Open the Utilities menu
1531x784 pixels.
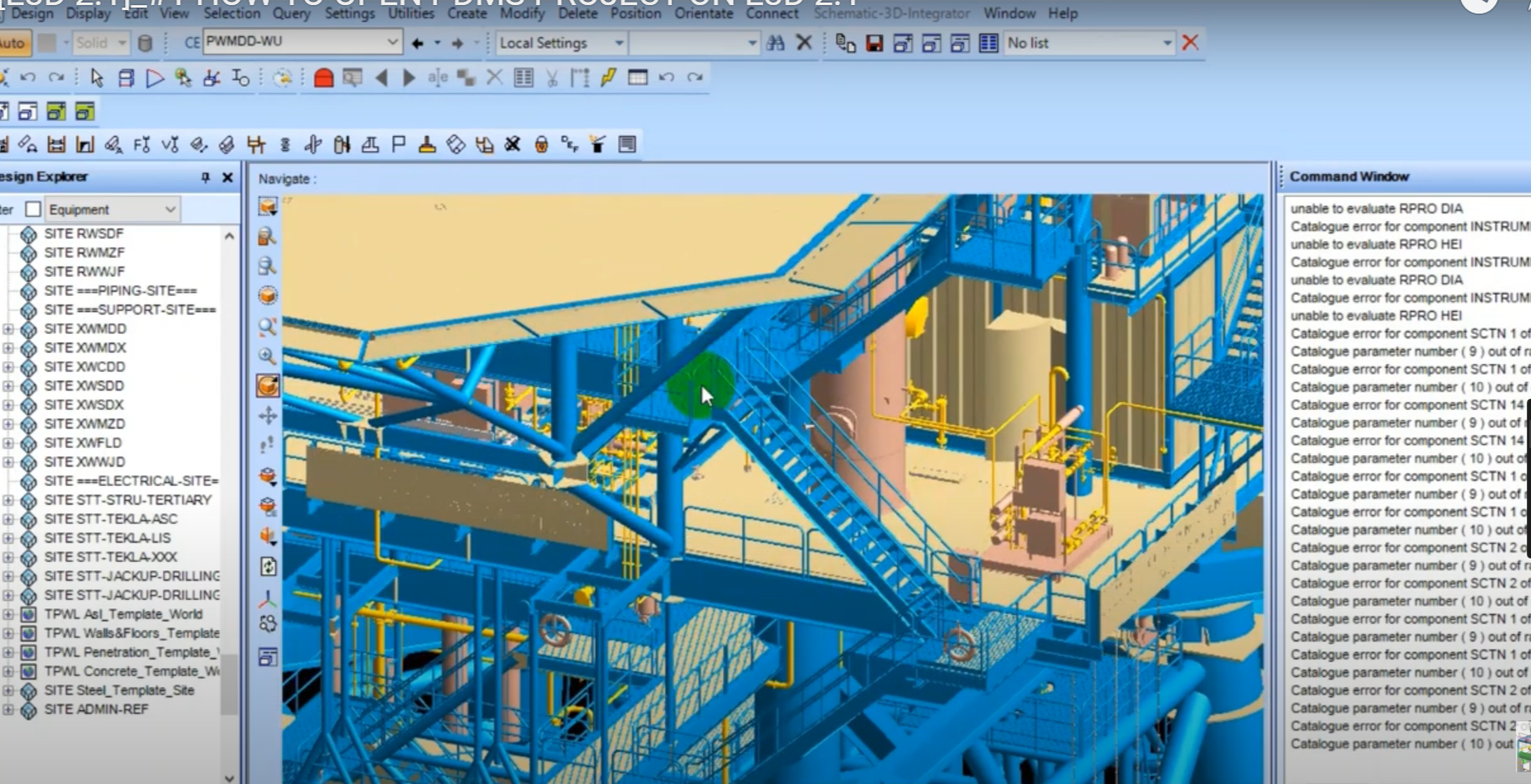(411, 14)
